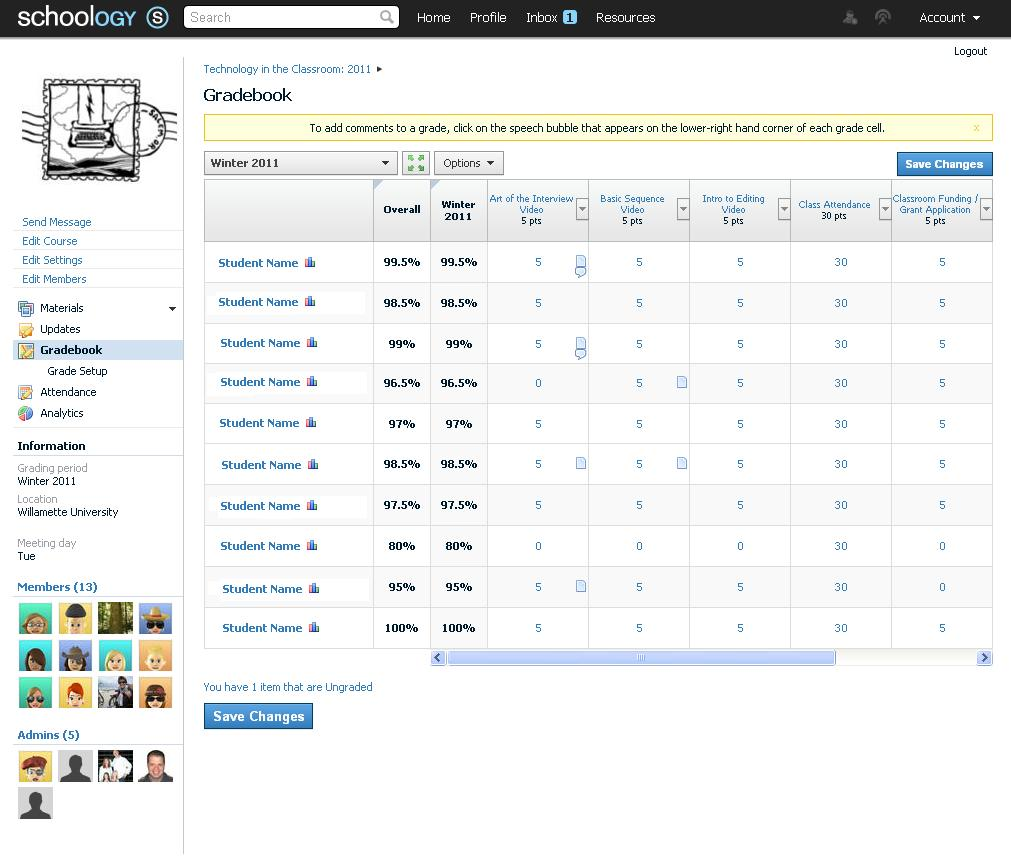
Task: Expand the Materials sidebar section
Action: coord(172,308)
